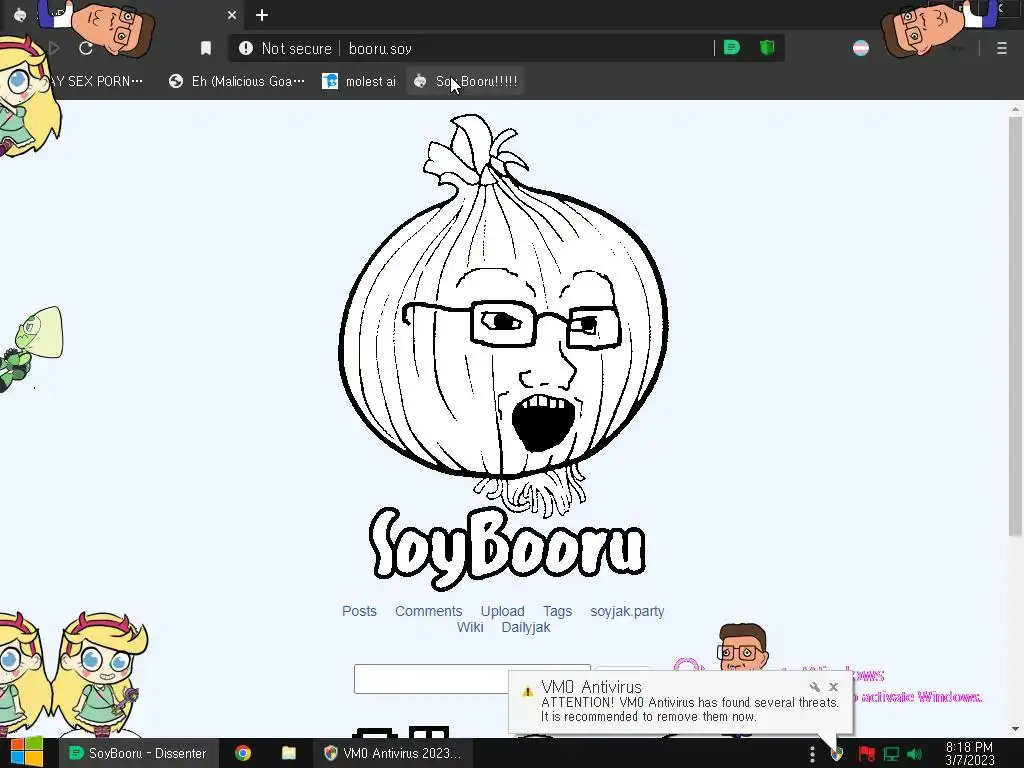Click the VM0 Antivirus warning message
This screenshot has width=1024, height=768.
tap(690, 709)
